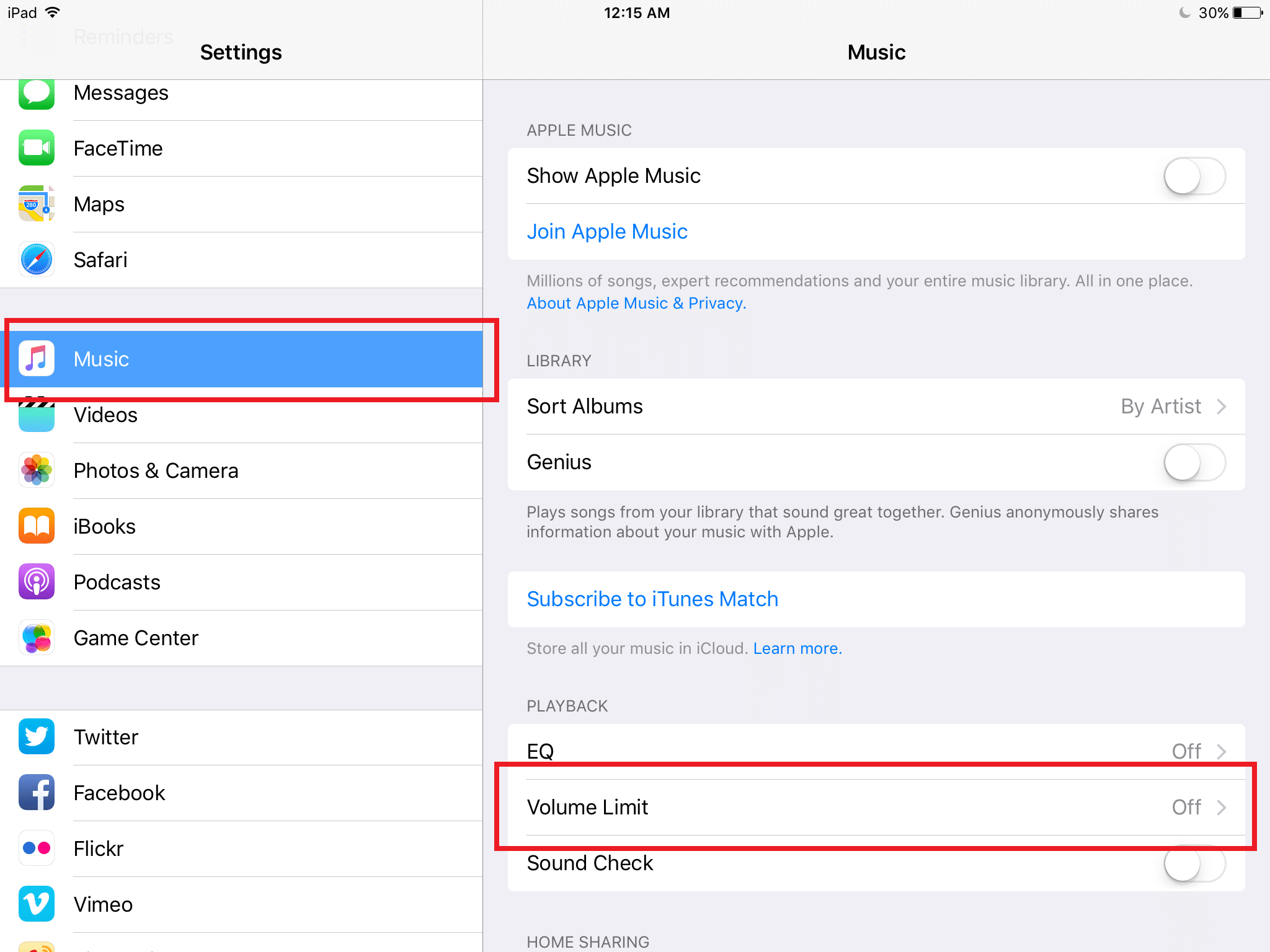The width and height of the screenshot is (1270, 952).
Task: Tap the Safari compass icon
Action: (36, 260)
